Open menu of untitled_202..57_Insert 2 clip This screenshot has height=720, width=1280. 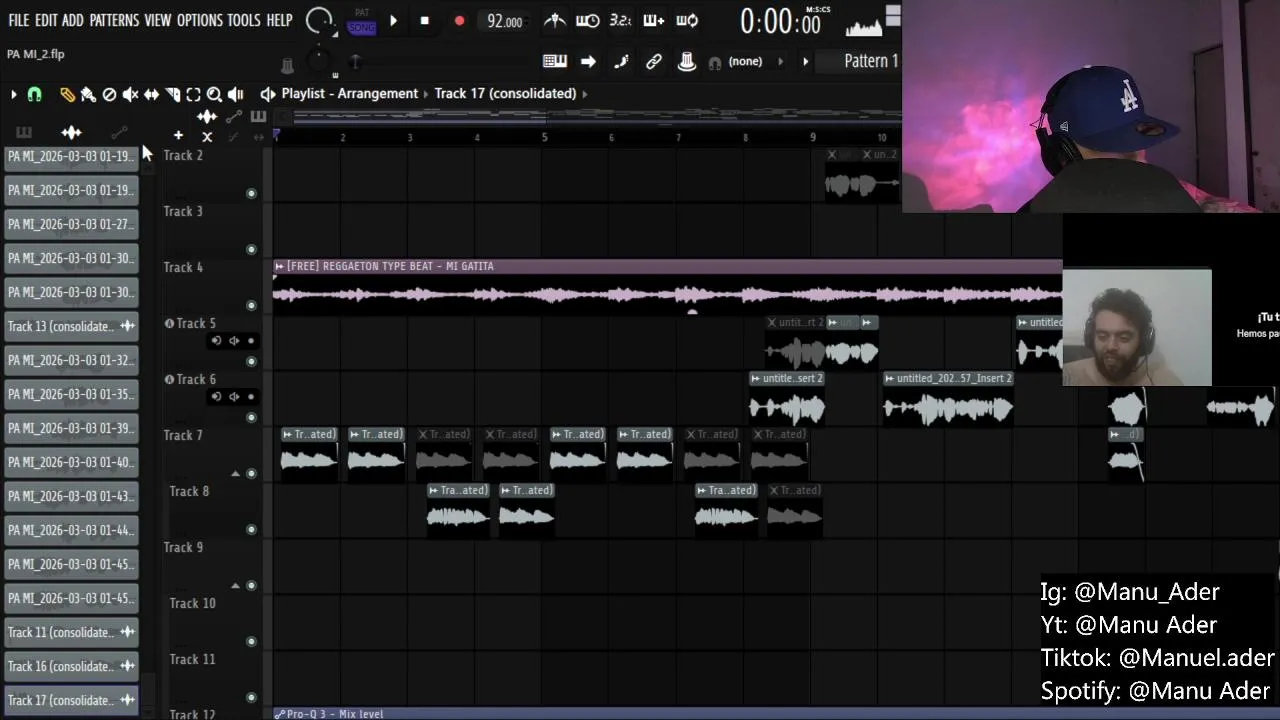(890, 378)
